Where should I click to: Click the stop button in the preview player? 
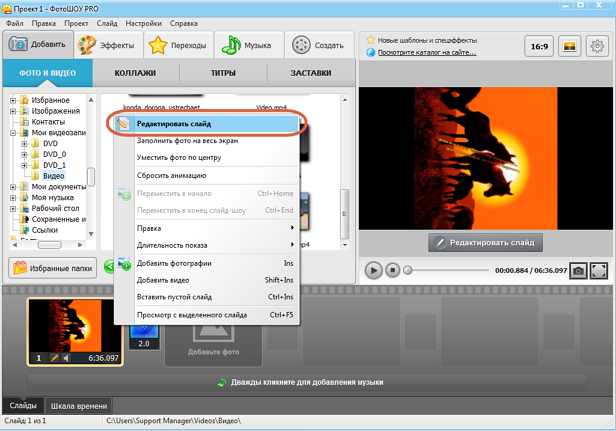click(x=392, y=270)
